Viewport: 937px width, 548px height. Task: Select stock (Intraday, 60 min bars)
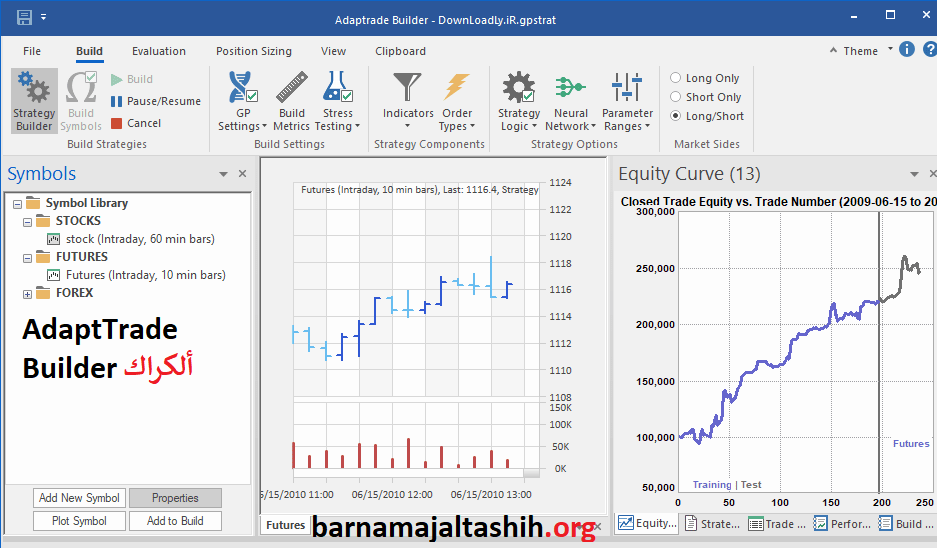140,239
